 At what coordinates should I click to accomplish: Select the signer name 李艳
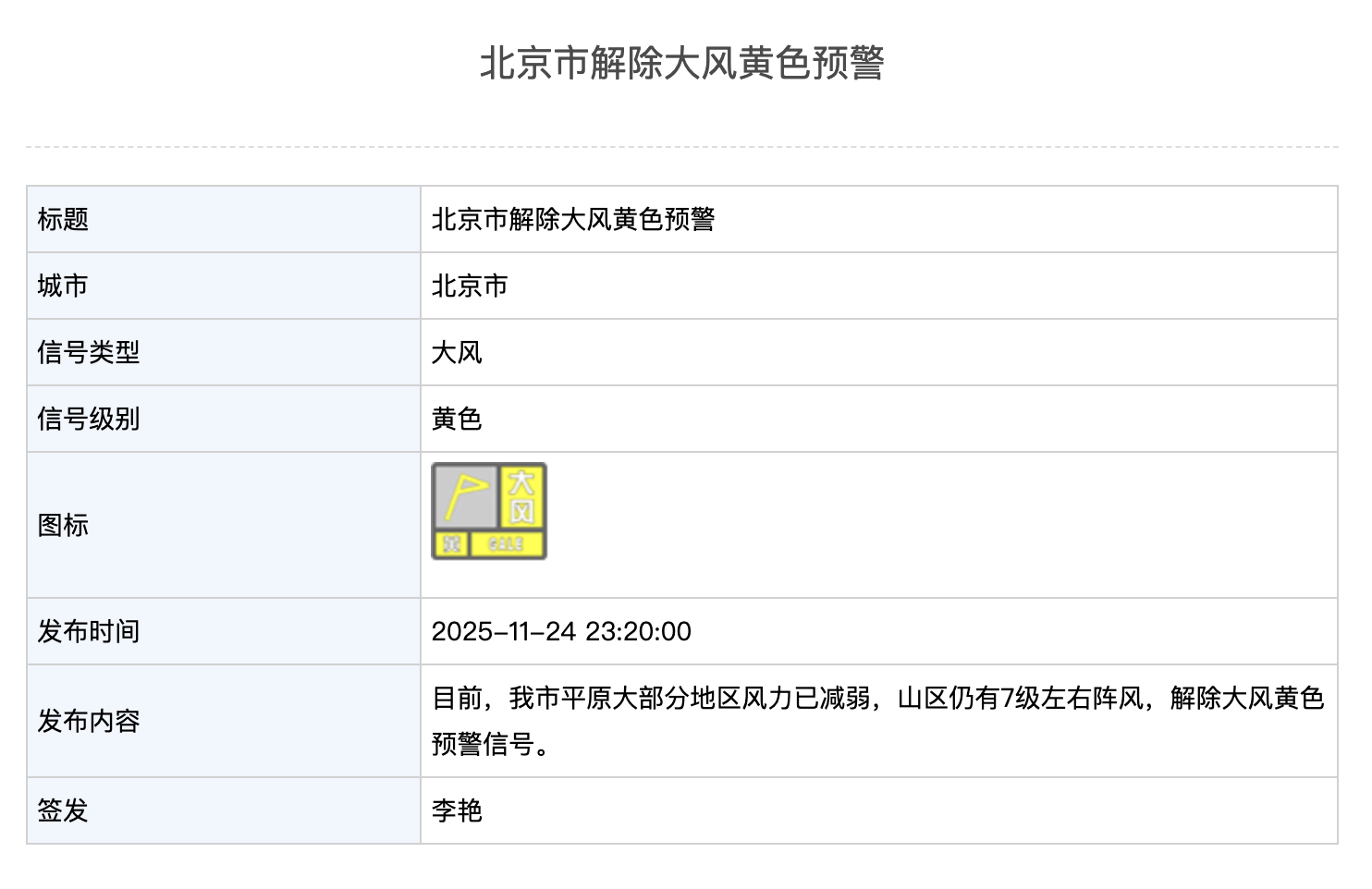(x=457, y=810)
